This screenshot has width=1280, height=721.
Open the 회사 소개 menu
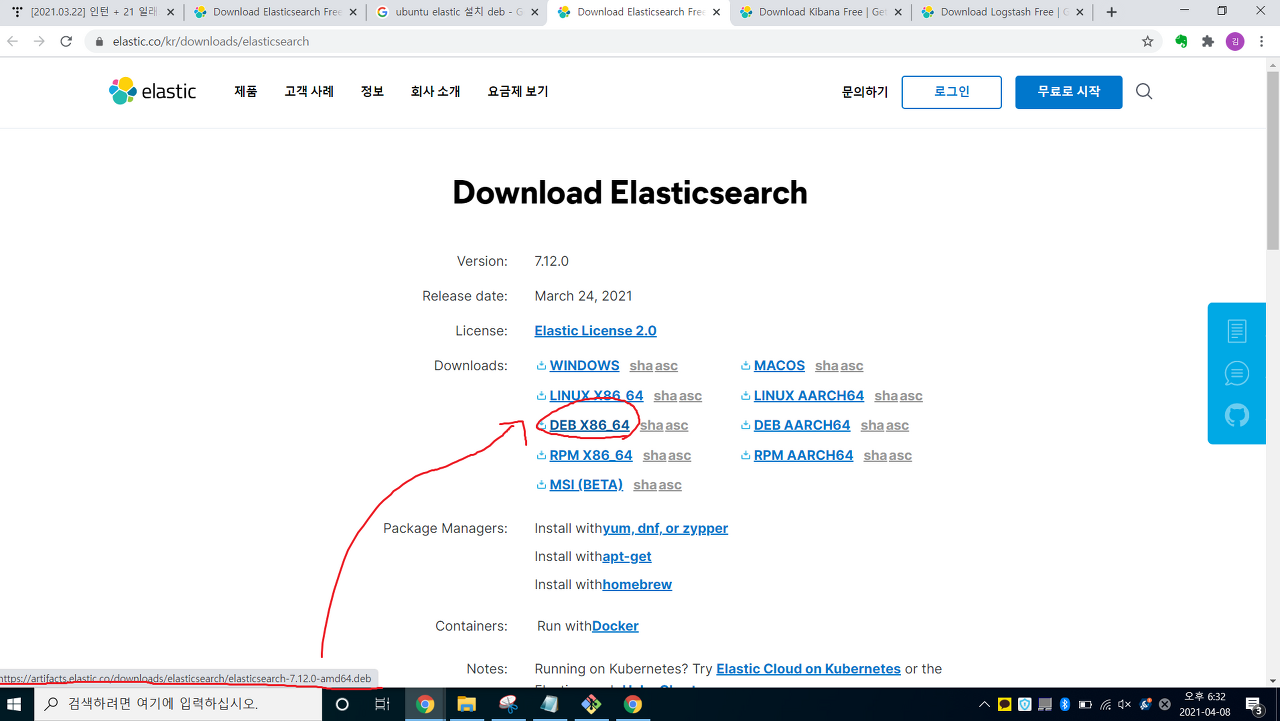point(435,91)
